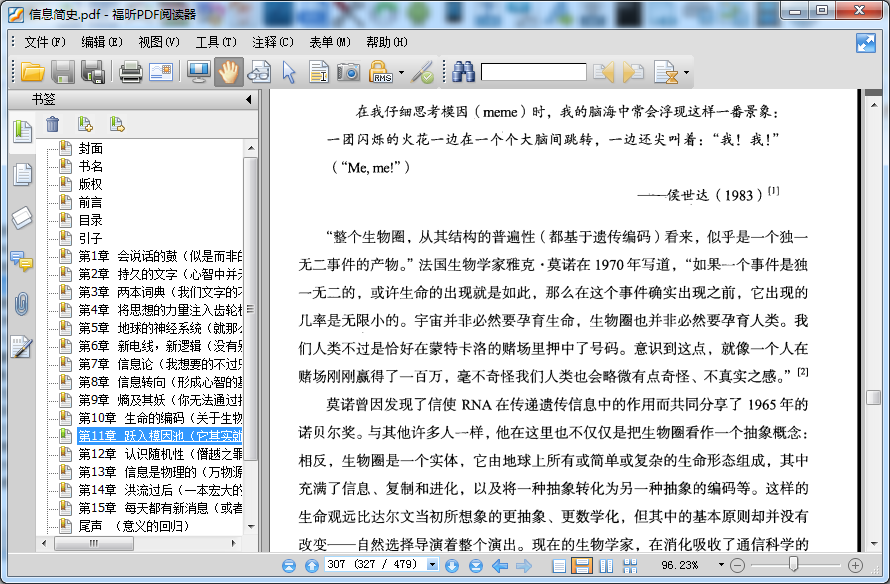Click the signature validation pen icon
Image resolution: width=890 pixels, height=584 pixels.
422,72
